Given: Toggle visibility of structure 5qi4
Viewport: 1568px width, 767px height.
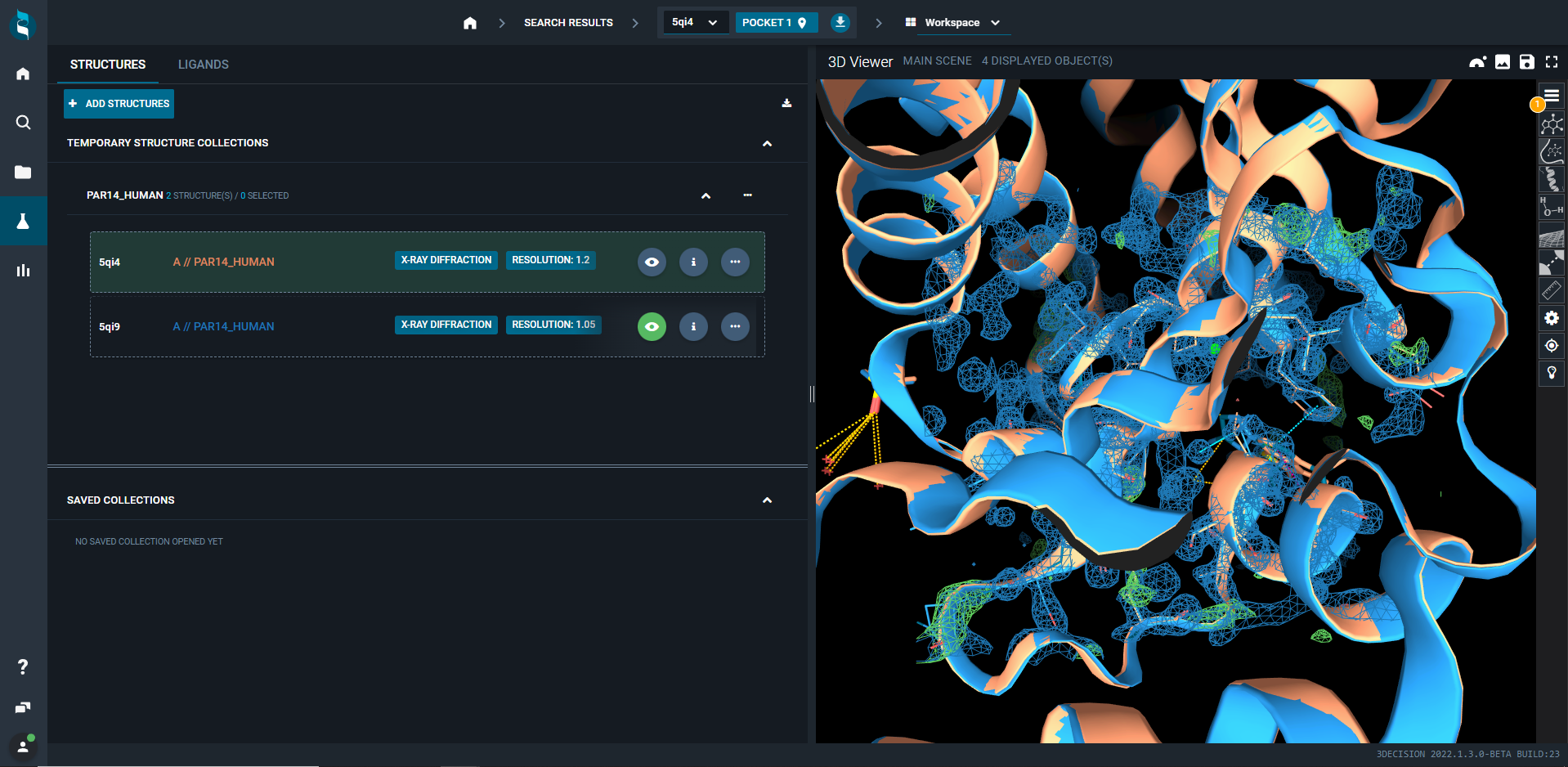Looking at the screenshot, I should 652,262.
